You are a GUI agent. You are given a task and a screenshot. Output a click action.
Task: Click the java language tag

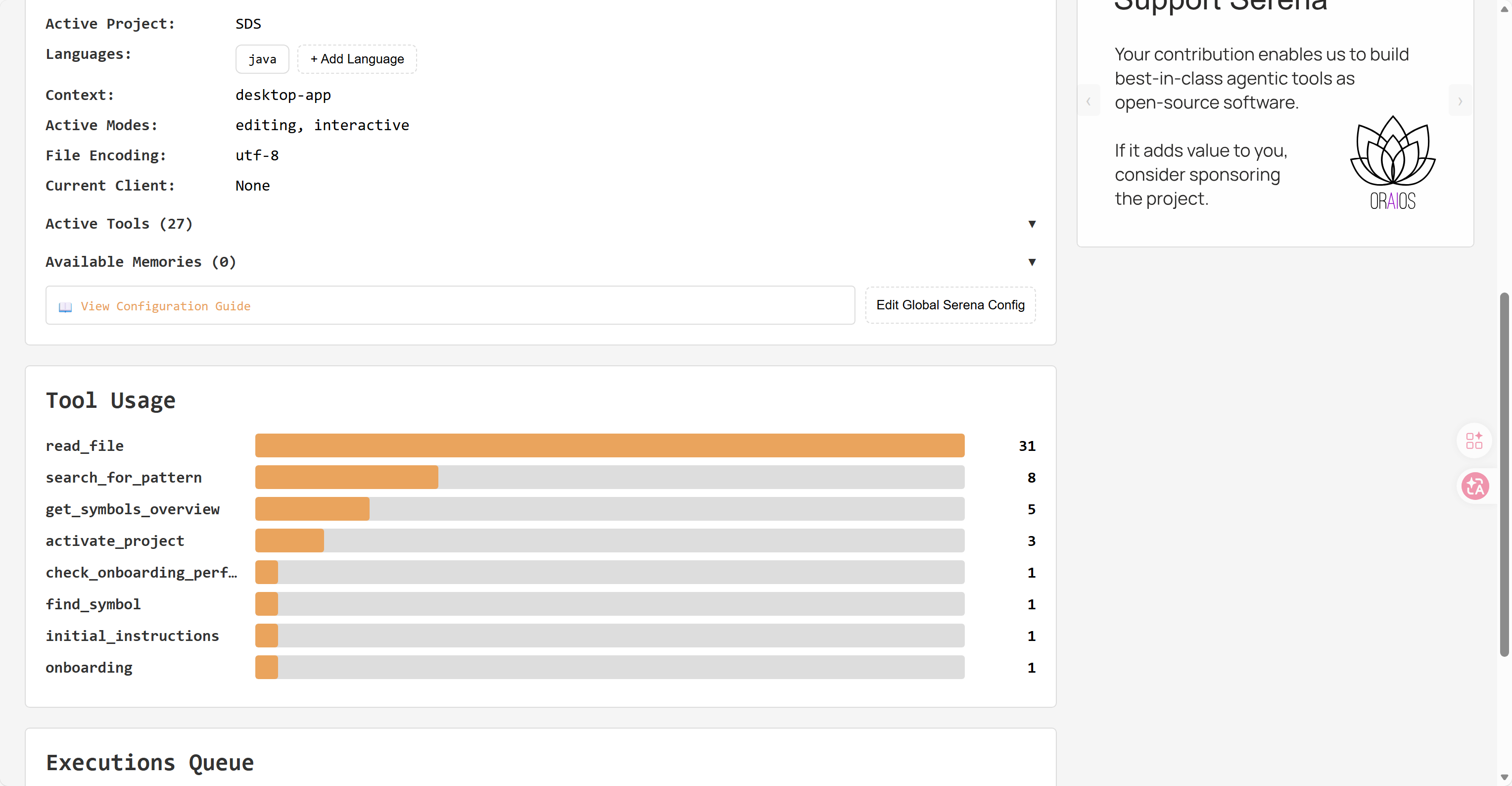262,59
